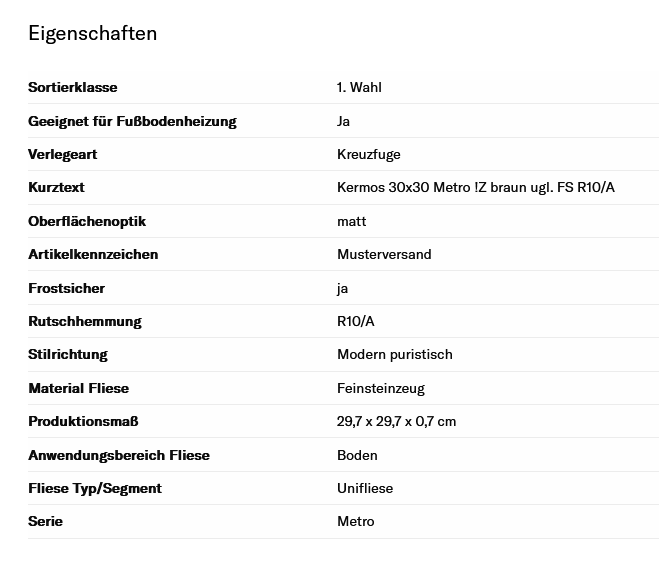This screenshot has height=586, width=659.
Task: Click 'Geeignet für Fußbodenheizung' label
Action: [132, 121]
